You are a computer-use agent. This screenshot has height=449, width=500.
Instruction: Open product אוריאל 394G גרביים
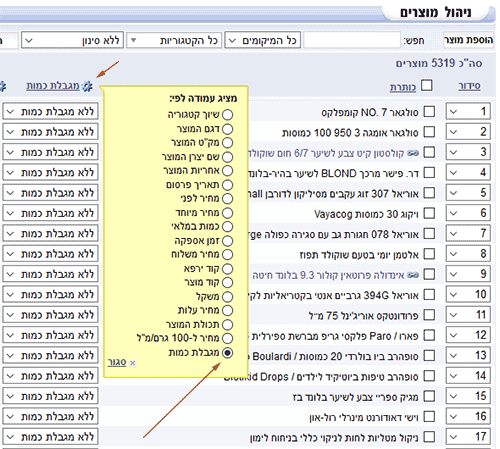333,295
